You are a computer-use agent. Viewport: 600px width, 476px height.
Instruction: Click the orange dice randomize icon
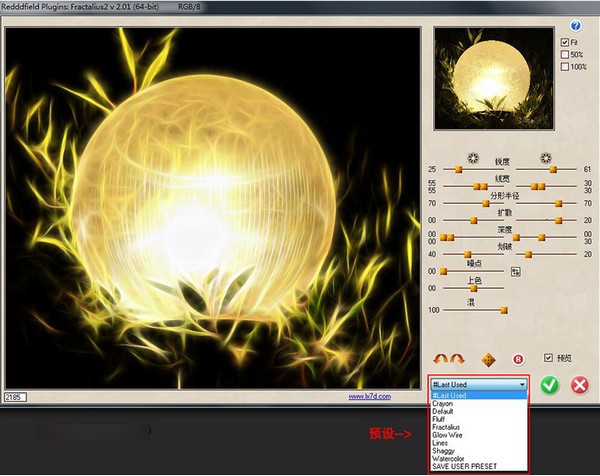coord(489,359)
